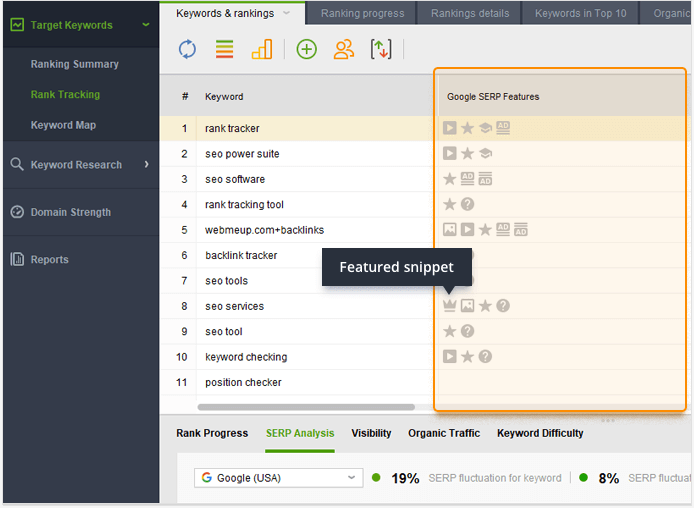Click the Domain Strength gauge icon
The width and height of the screenshot is (694, 508).
click(x=17, y=212)
